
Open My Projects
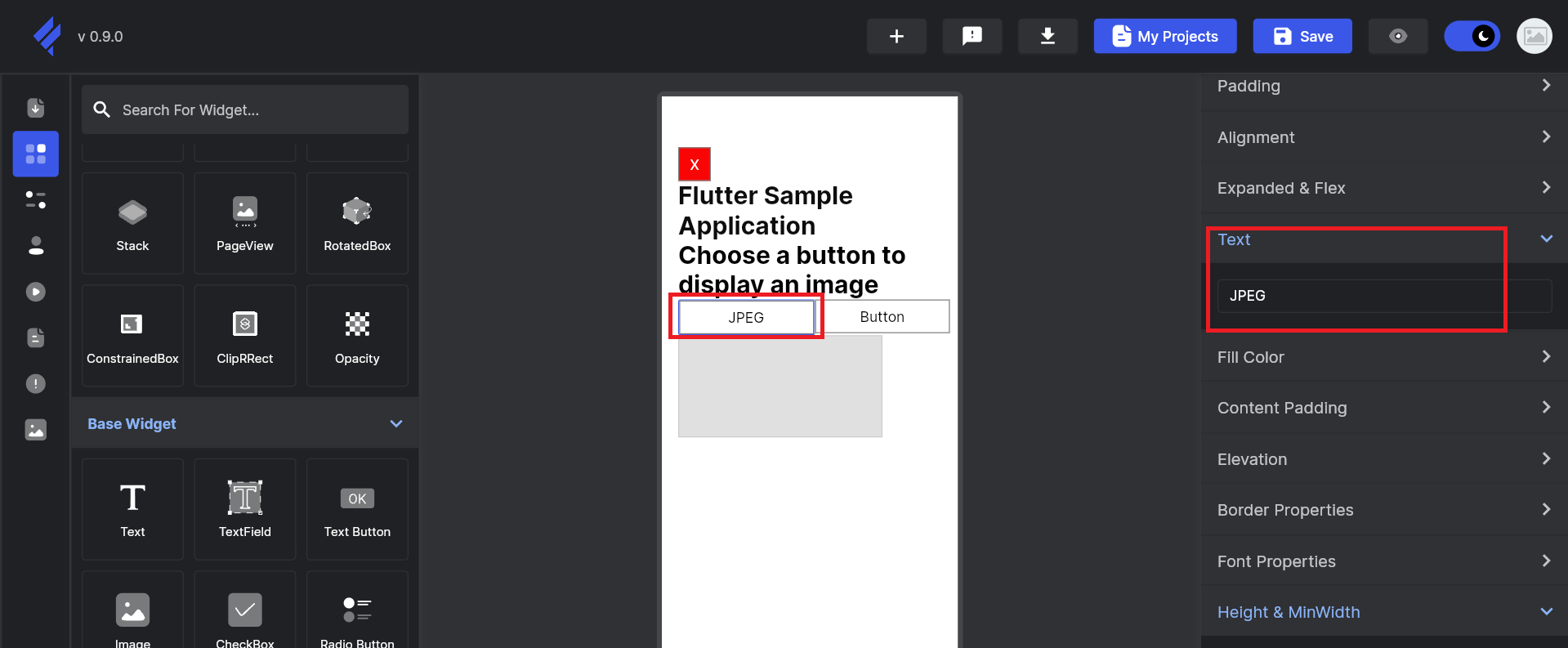[x=1164, y=37]
